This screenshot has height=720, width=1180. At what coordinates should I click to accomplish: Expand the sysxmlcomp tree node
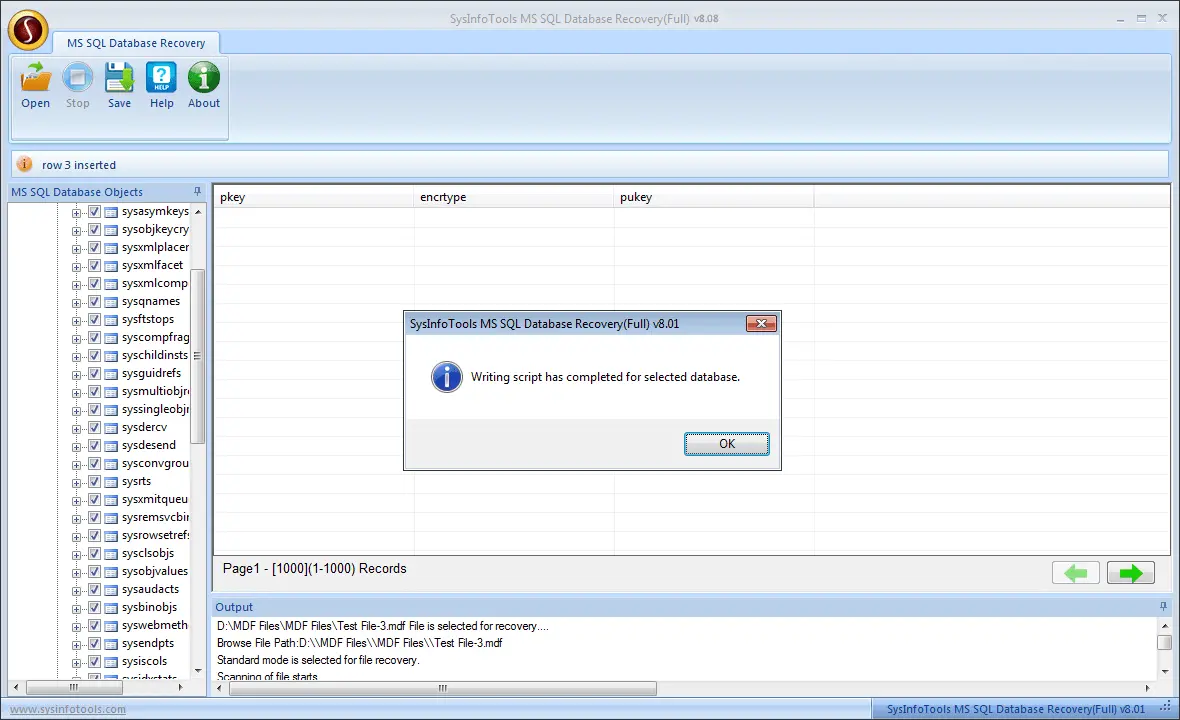point(76,285)
